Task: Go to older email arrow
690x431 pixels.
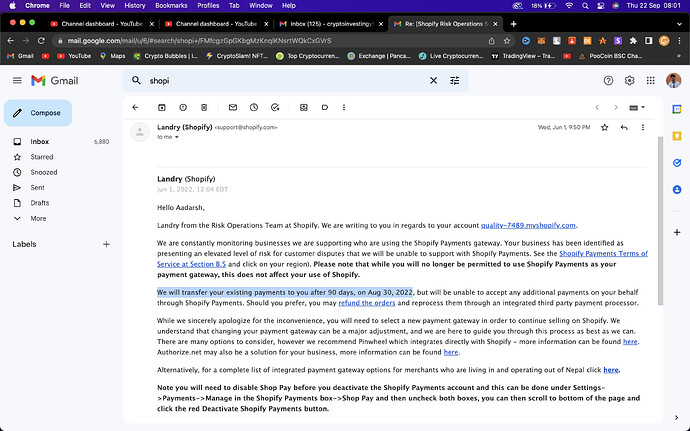Action: click(616, 107)
